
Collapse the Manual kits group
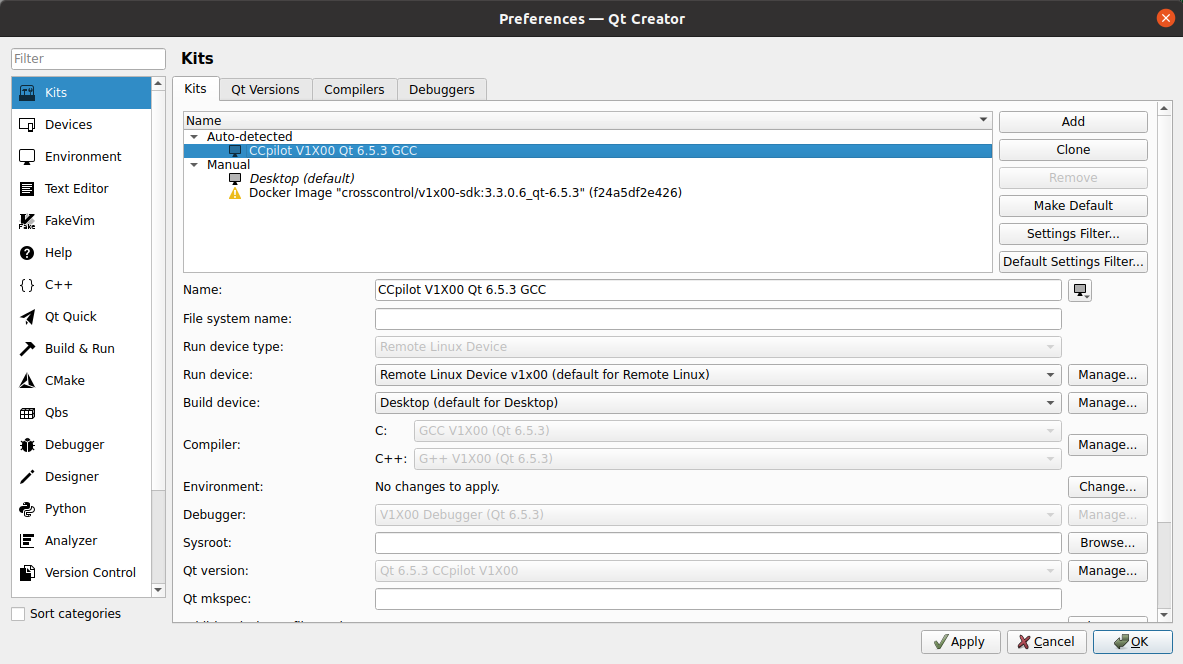193,165
